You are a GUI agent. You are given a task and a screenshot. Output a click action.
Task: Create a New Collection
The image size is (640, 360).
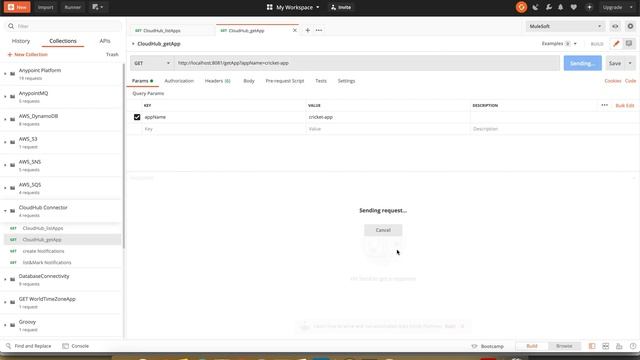click(27, 54)
